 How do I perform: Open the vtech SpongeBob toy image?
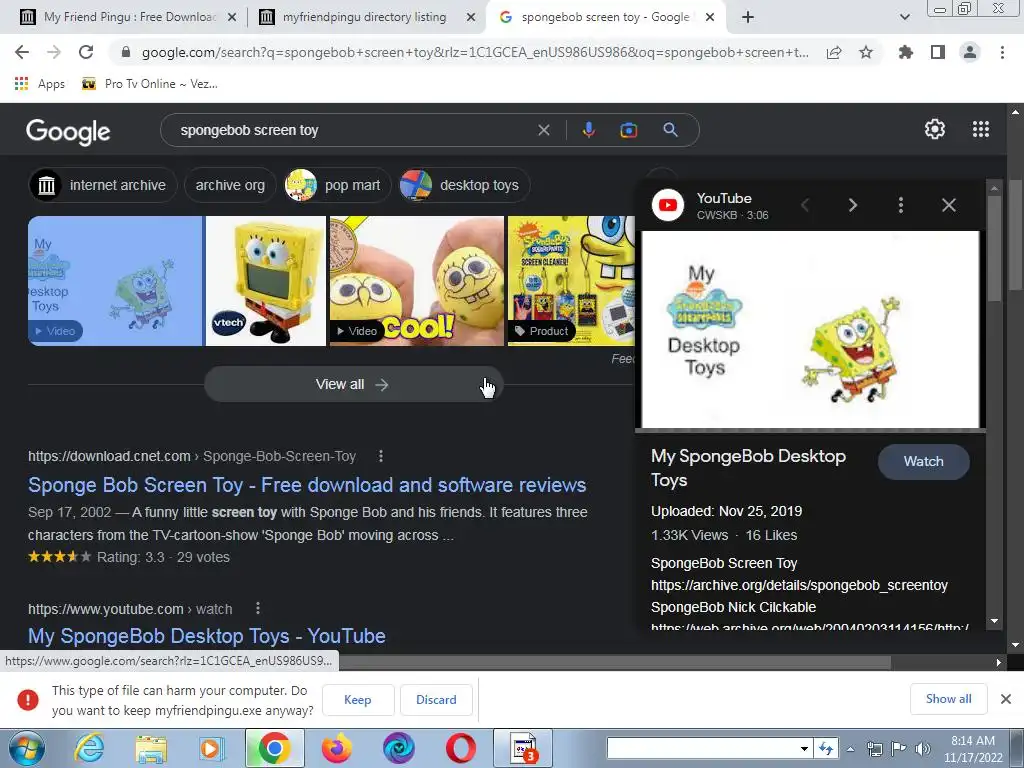click(266, 281)
